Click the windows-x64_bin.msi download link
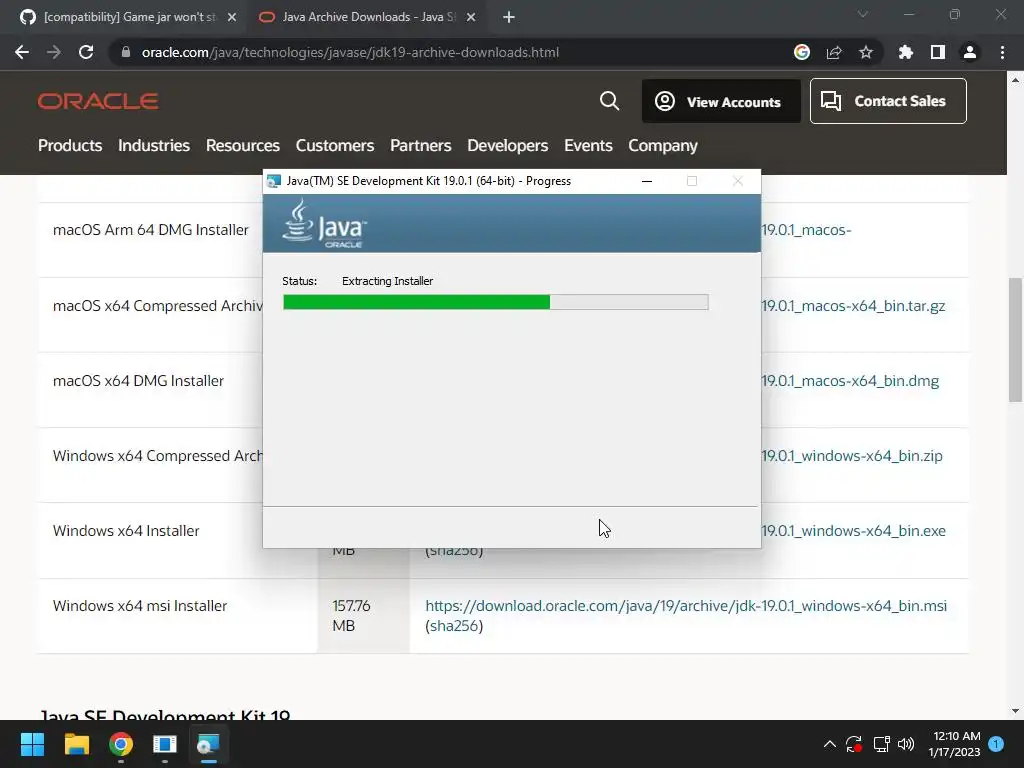 click(x=686, y=605)
